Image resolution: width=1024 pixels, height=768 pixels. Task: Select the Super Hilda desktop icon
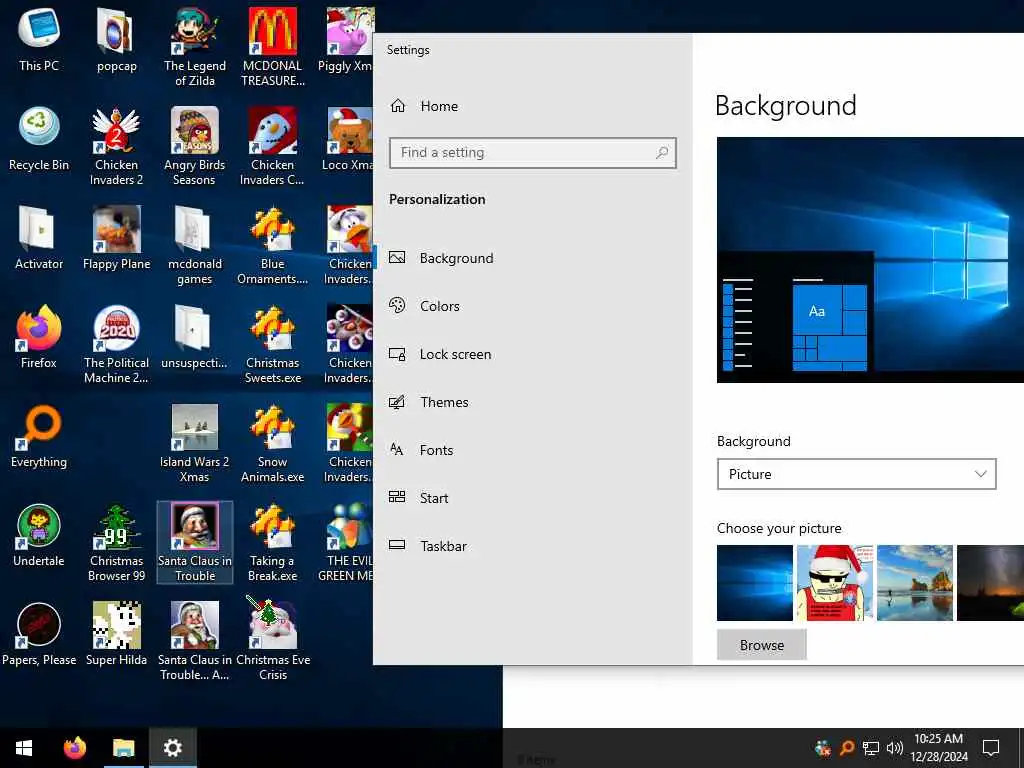[116, 635]
